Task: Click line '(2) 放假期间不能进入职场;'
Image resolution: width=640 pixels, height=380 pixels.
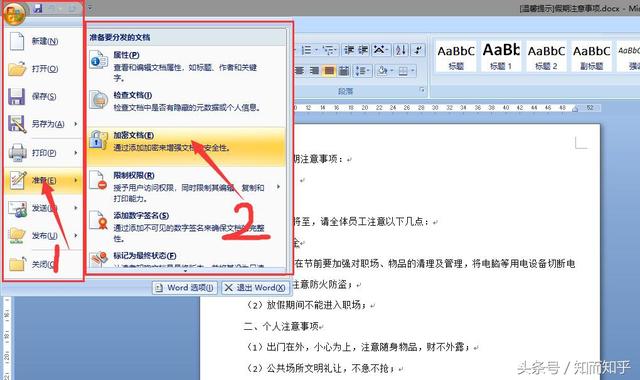Action: coord(307,305)
